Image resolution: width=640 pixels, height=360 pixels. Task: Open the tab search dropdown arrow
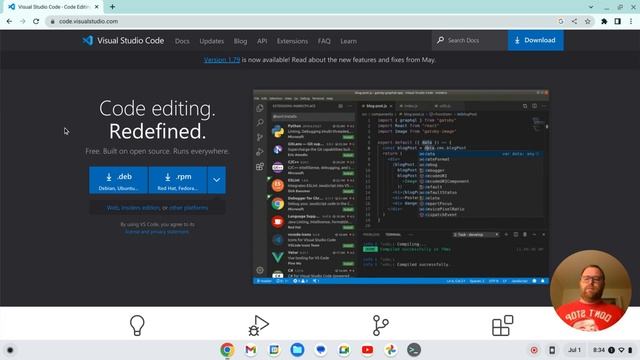coord(591,7)
